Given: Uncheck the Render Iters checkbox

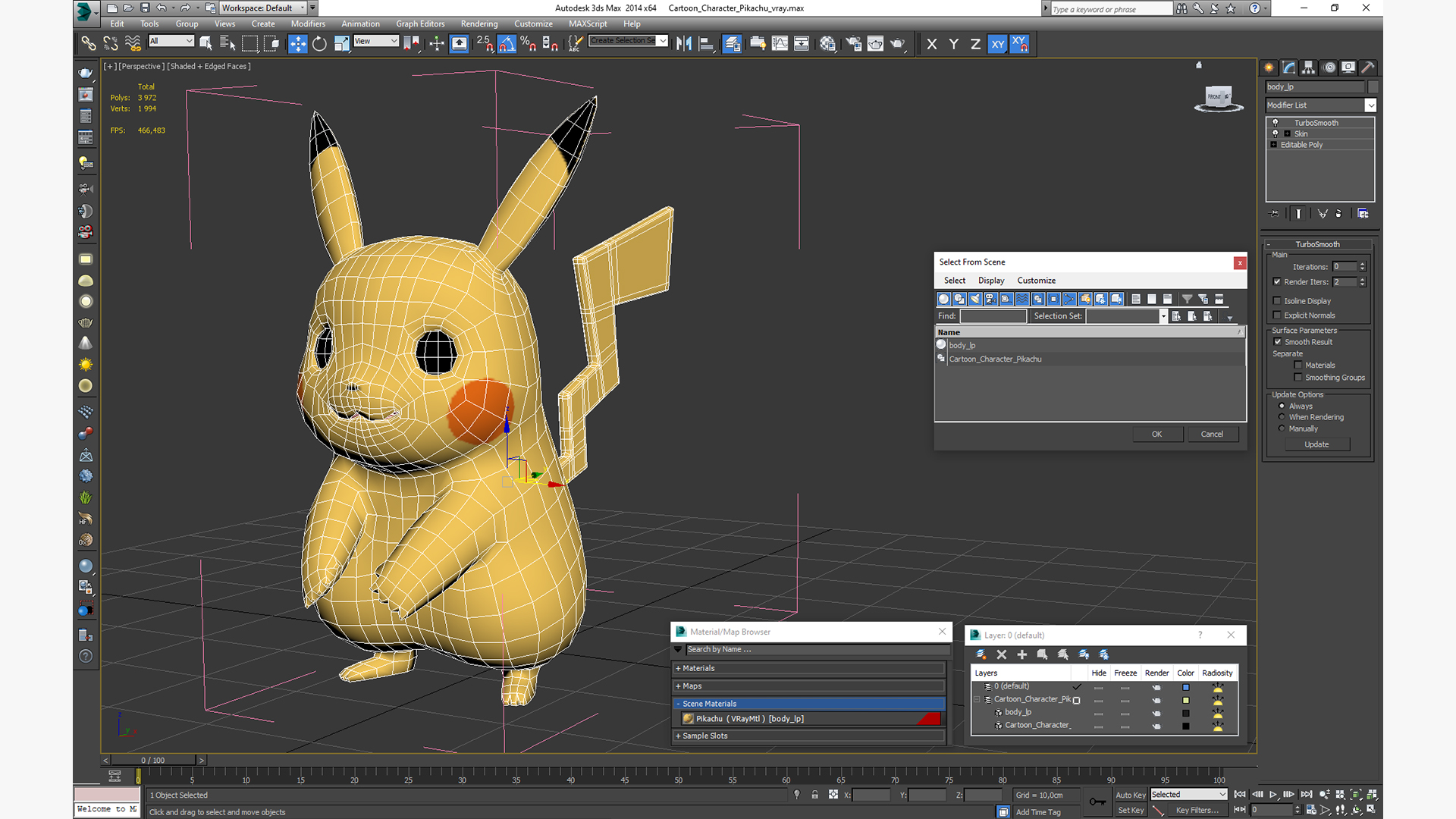Looking at the screenshot, I should pos(1277,282).
